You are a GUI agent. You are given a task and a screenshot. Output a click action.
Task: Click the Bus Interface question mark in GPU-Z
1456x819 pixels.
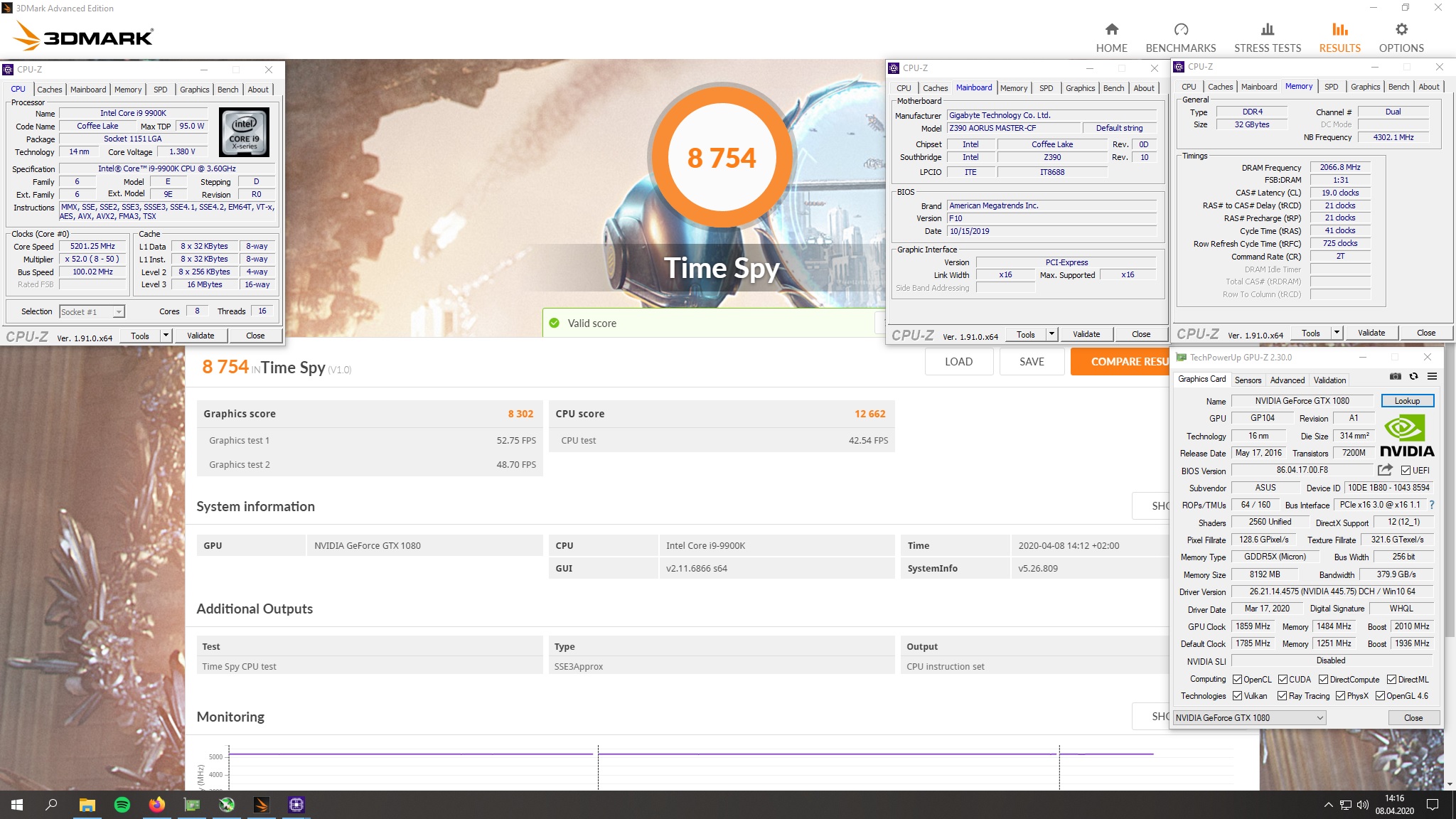click(x=1431, y=505)
